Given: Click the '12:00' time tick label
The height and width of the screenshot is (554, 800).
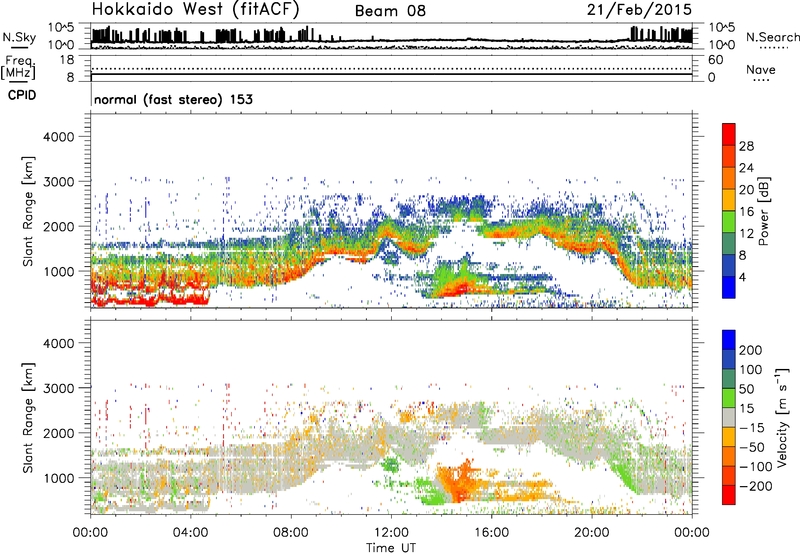Looking at the screenshot, I should point(391,532).
